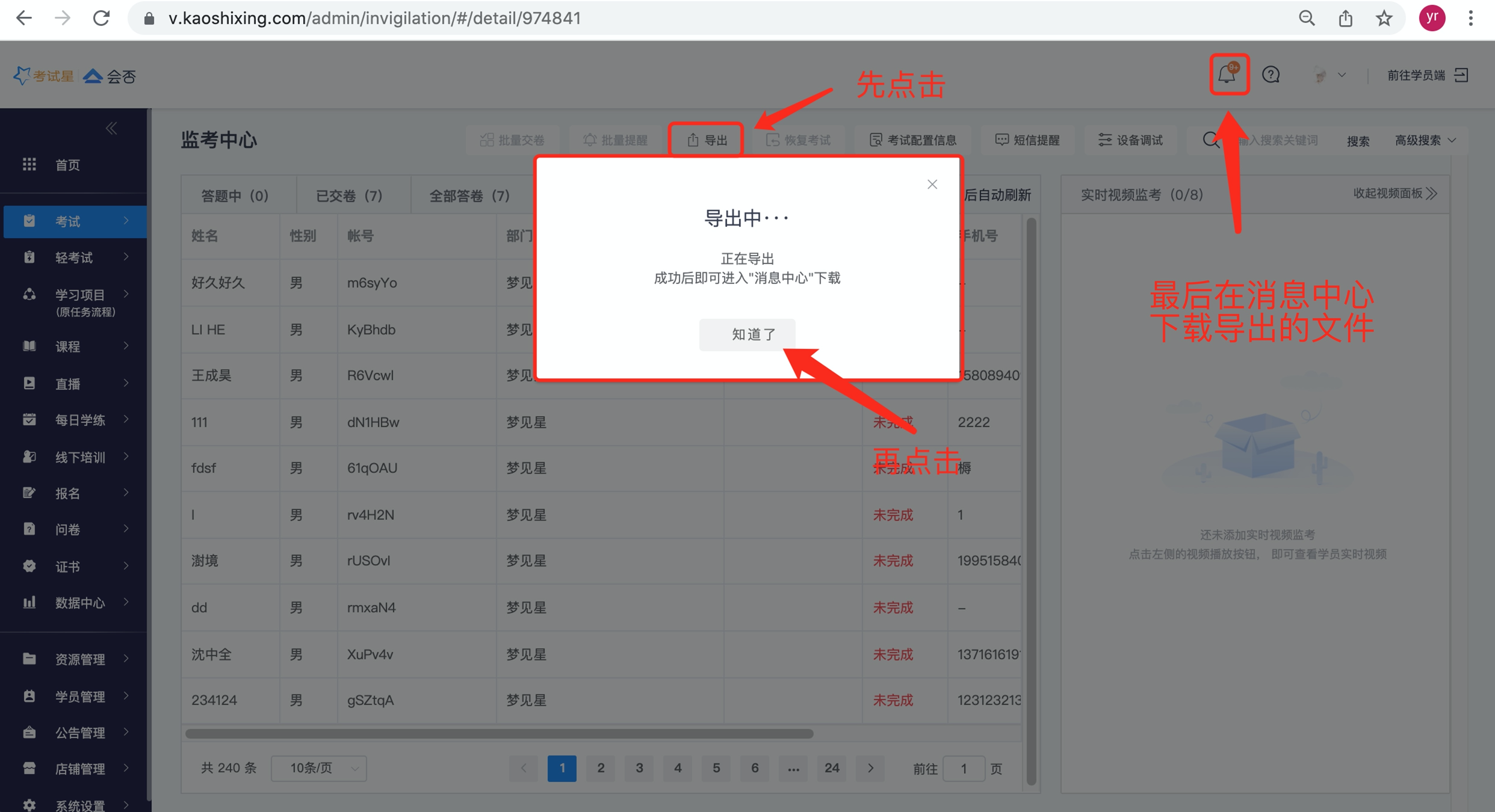Click the 导出 export button
Image resolution: width=1495 pixels, height=812 pixels.
click(x=707, y=140)
